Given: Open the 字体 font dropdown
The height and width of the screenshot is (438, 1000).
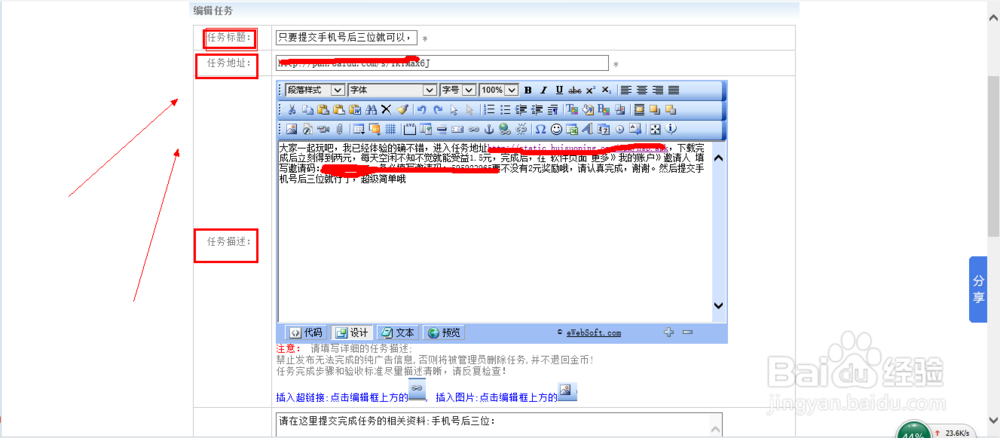Looking at the screenshot, I should (392, 90).
